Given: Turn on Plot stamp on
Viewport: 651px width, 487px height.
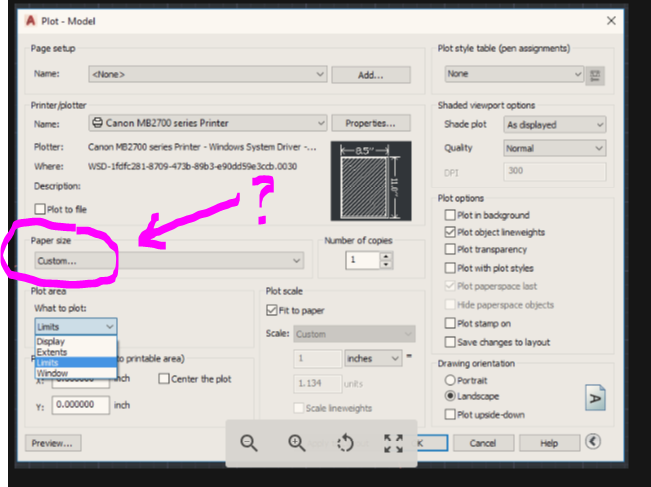Looking at the screenshot, I should 450,323.
